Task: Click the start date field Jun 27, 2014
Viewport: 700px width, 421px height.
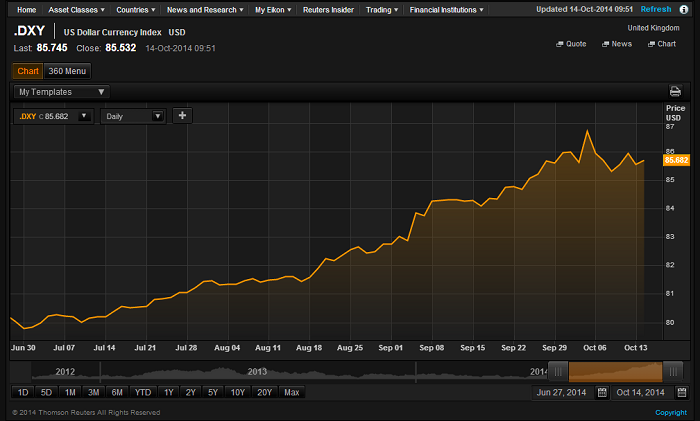Action: (562, 392)
